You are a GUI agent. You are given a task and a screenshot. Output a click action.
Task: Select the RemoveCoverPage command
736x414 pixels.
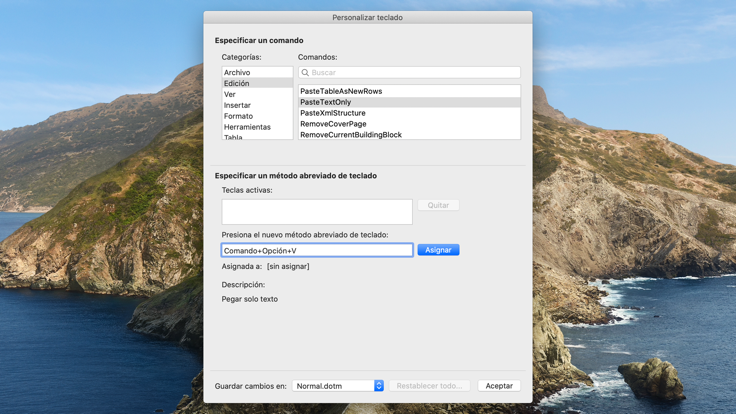click(409, 123)
